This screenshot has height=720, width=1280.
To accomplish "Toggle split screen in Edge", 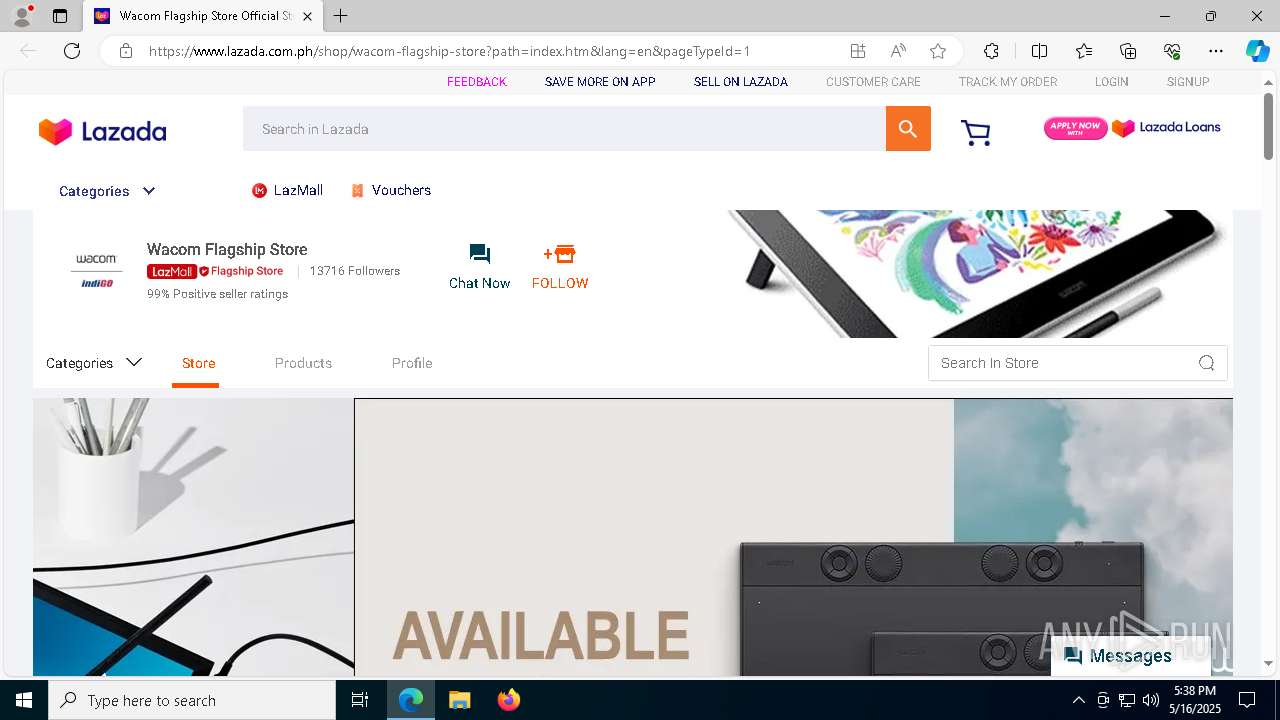I will 1039,51.
